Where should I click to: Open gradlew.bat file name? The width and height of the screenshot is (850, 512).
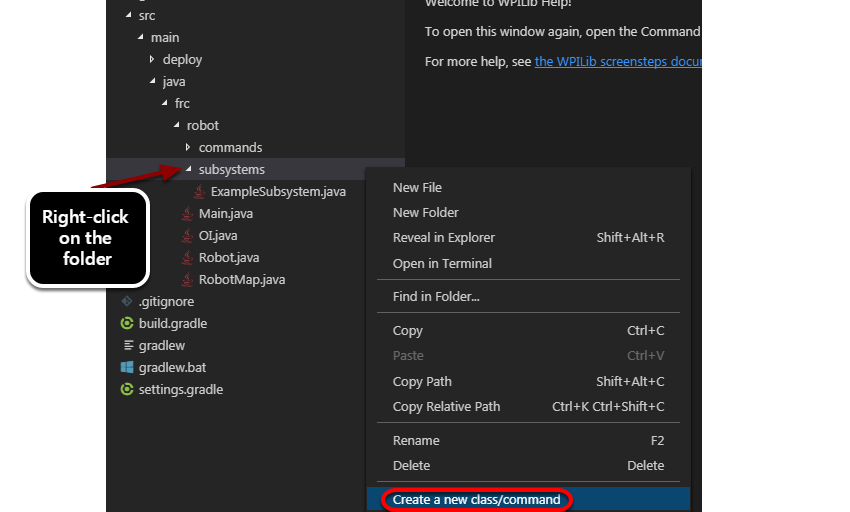click(x=172, y=368)
